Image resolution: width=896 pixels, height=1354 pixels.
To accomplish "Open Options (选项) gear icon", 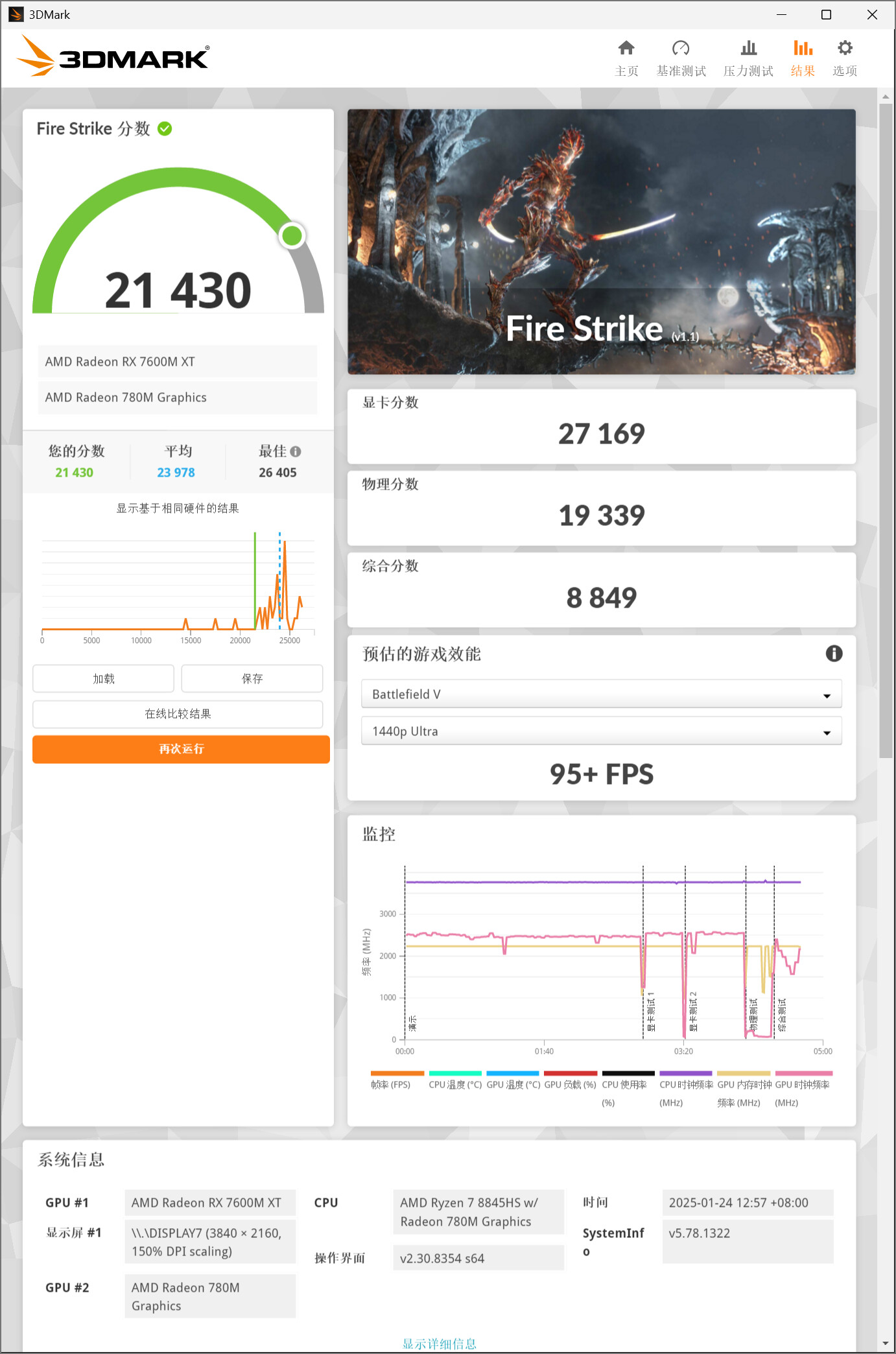I will [844, 49].
